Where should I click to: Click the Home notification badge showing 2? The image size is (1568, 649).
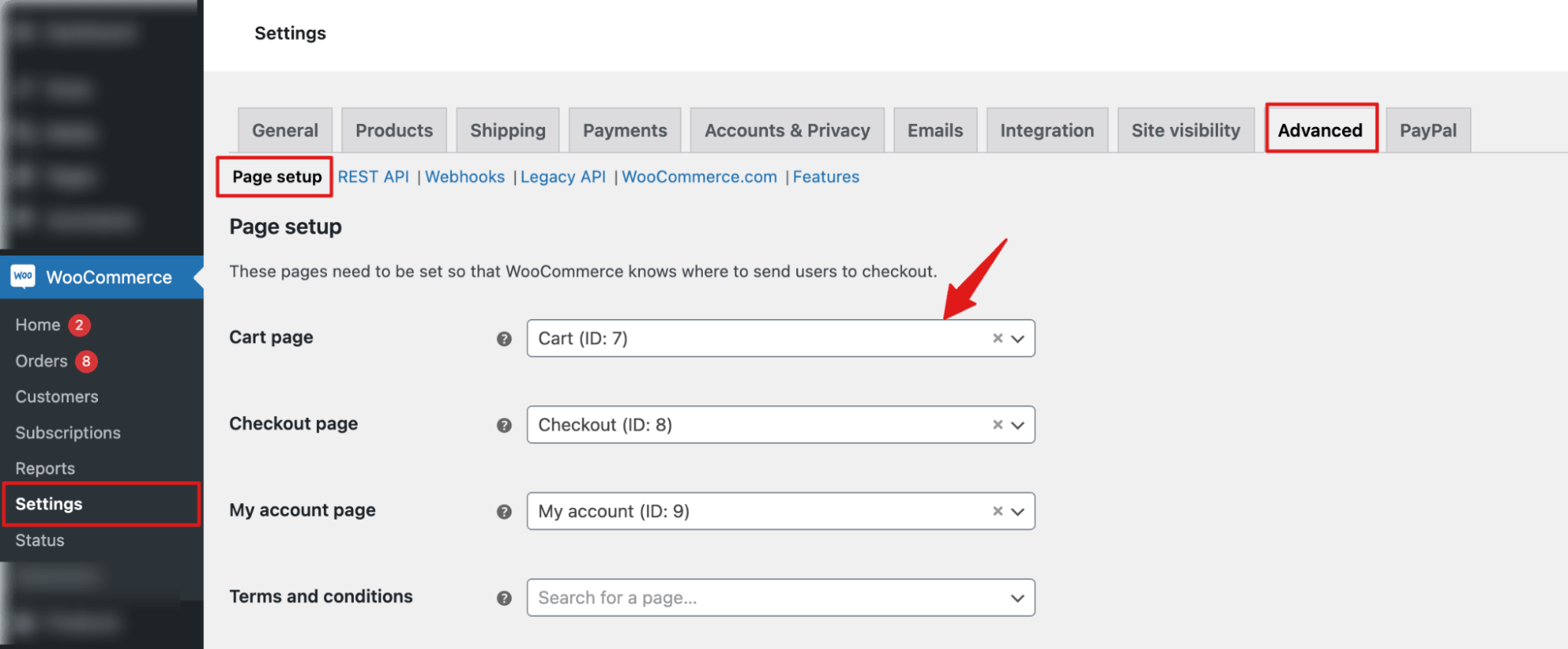tap(78, 324)
